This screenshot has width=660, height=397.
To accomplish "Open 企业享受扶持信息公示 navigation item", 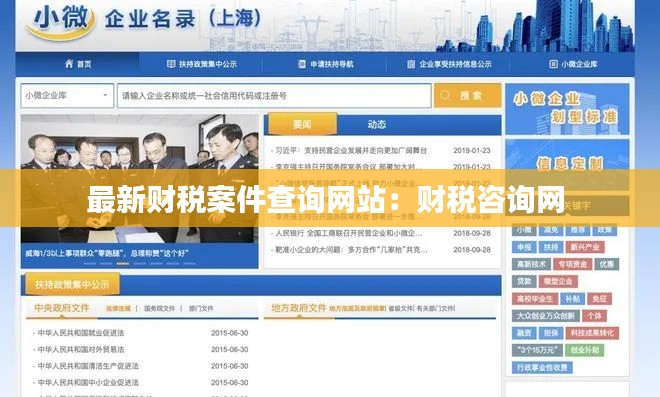I will point(449,64).
